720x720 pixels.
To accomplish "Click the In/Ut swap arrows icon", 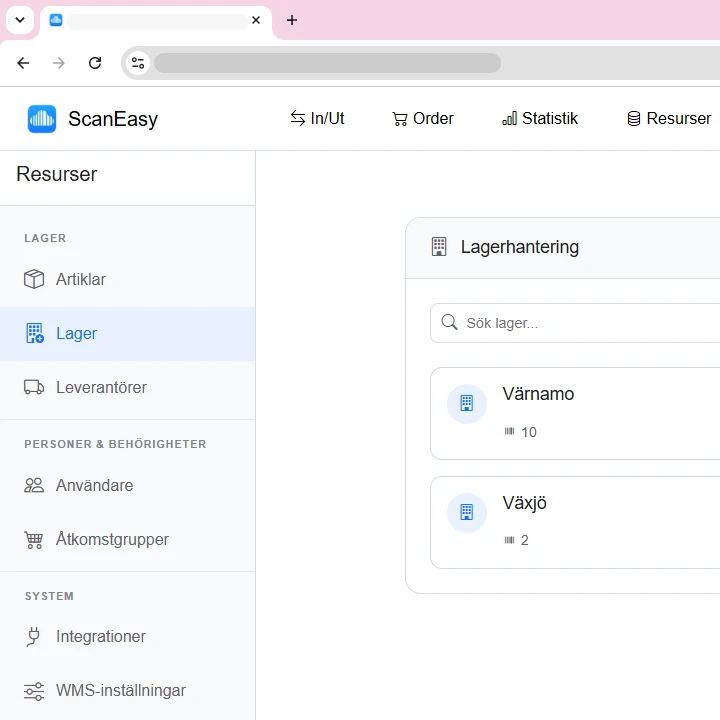I will click(x=298, y=118).
